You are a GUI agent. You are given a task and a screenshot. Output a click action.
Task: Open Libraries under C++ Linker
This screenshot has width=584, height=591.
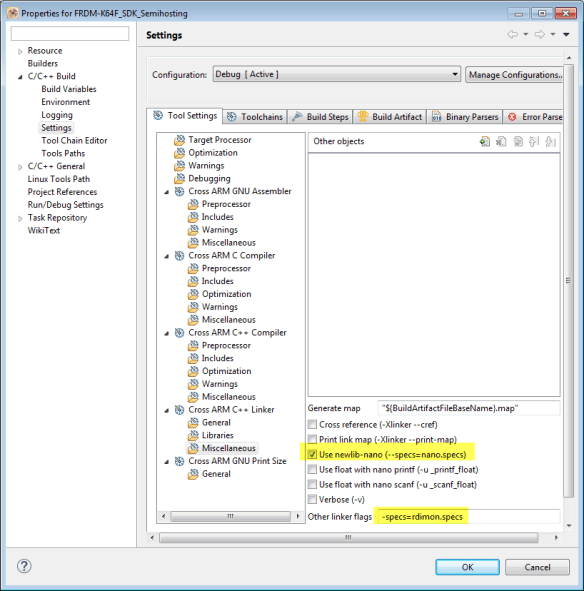tap(218, 435)
